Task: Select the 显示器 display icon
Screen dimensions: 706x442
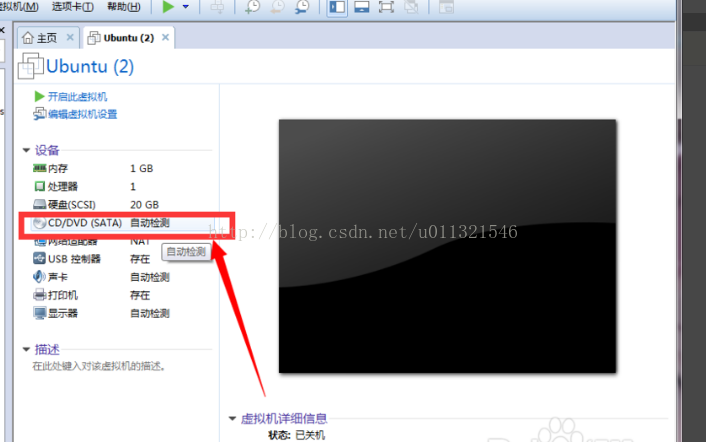Action: 40,313
